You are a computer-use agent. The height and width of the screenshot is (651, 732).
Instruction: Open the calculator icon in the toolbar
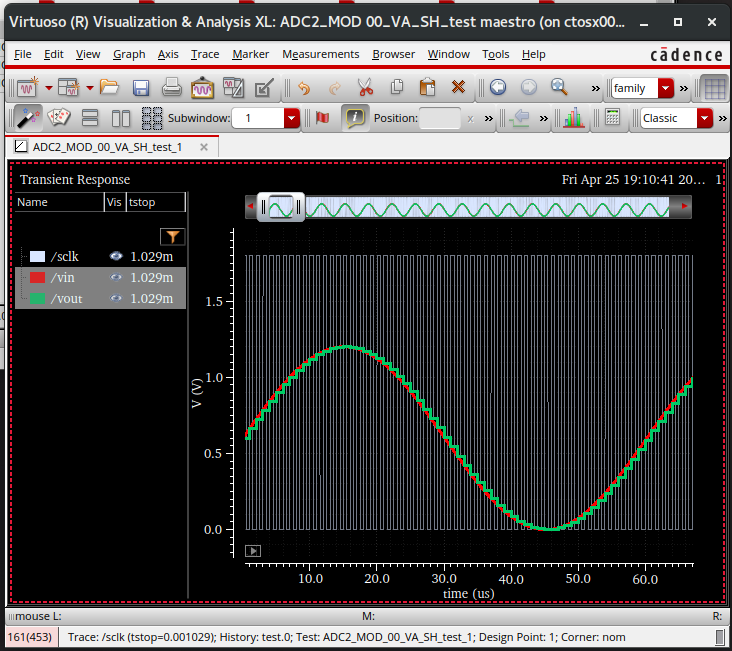point(612,118)
